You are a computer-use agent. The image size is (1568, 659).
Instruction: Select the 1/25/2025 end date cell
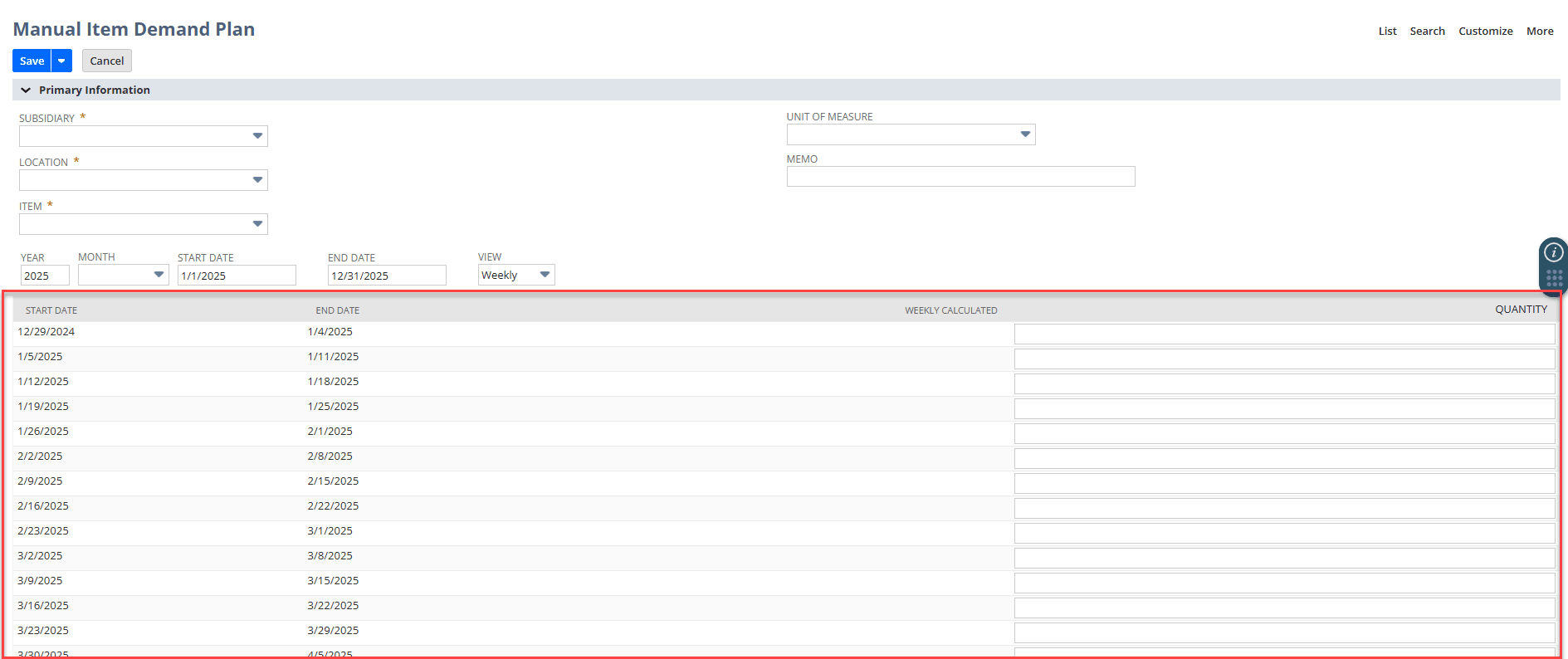333,406
